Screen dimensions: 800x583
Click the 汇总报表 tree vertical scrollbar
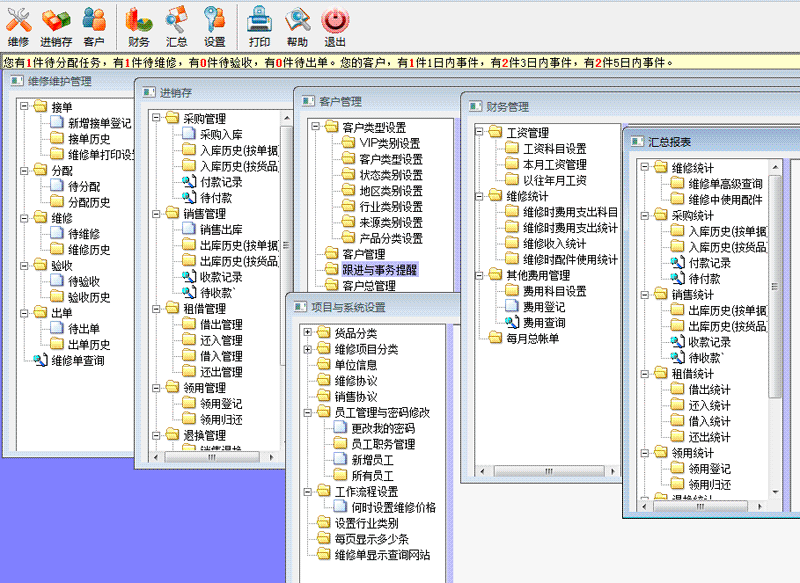pos(774,300)
